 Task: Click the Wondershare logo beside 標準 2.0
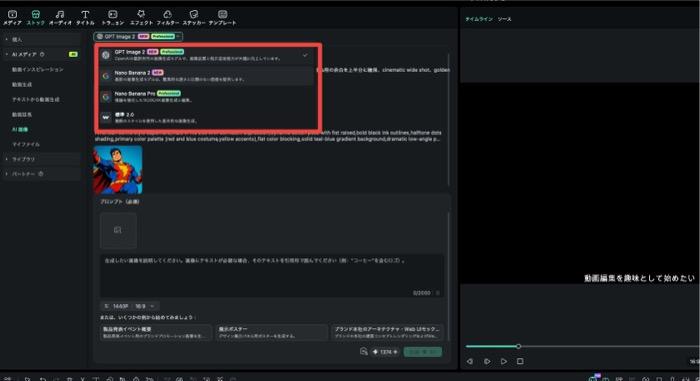click(x=106, y=117)
